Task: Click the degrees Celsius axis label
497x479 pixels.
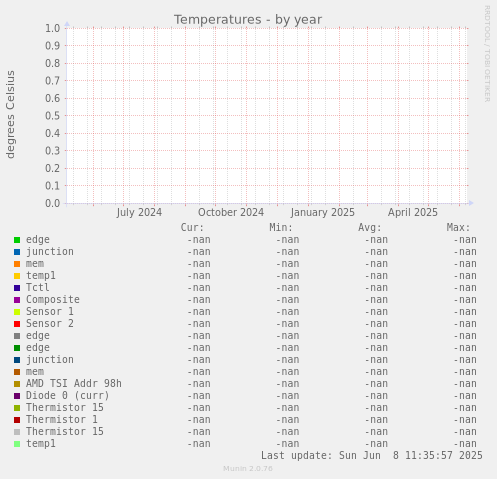Action: 10,114
